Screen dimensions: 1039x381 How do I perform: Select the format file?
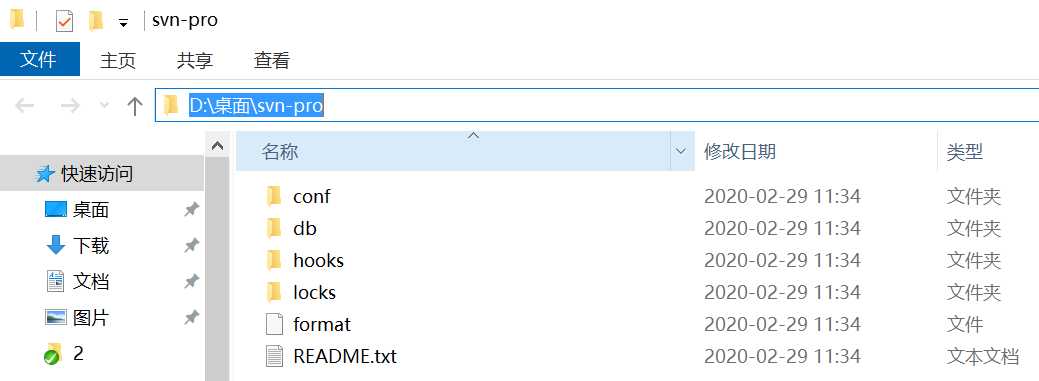coord(321,324)
